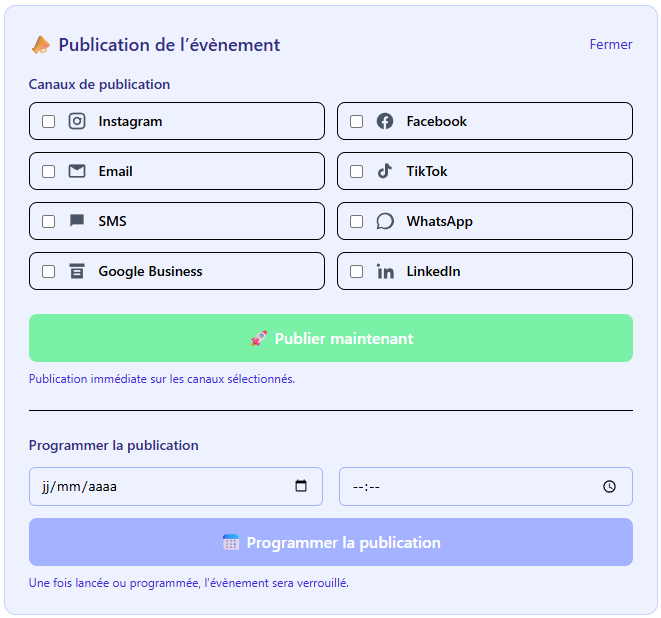Screen dimensions: 661x618
Task: Select the WhatsApp channel checkbox
Action: click(x=356, y=221)
